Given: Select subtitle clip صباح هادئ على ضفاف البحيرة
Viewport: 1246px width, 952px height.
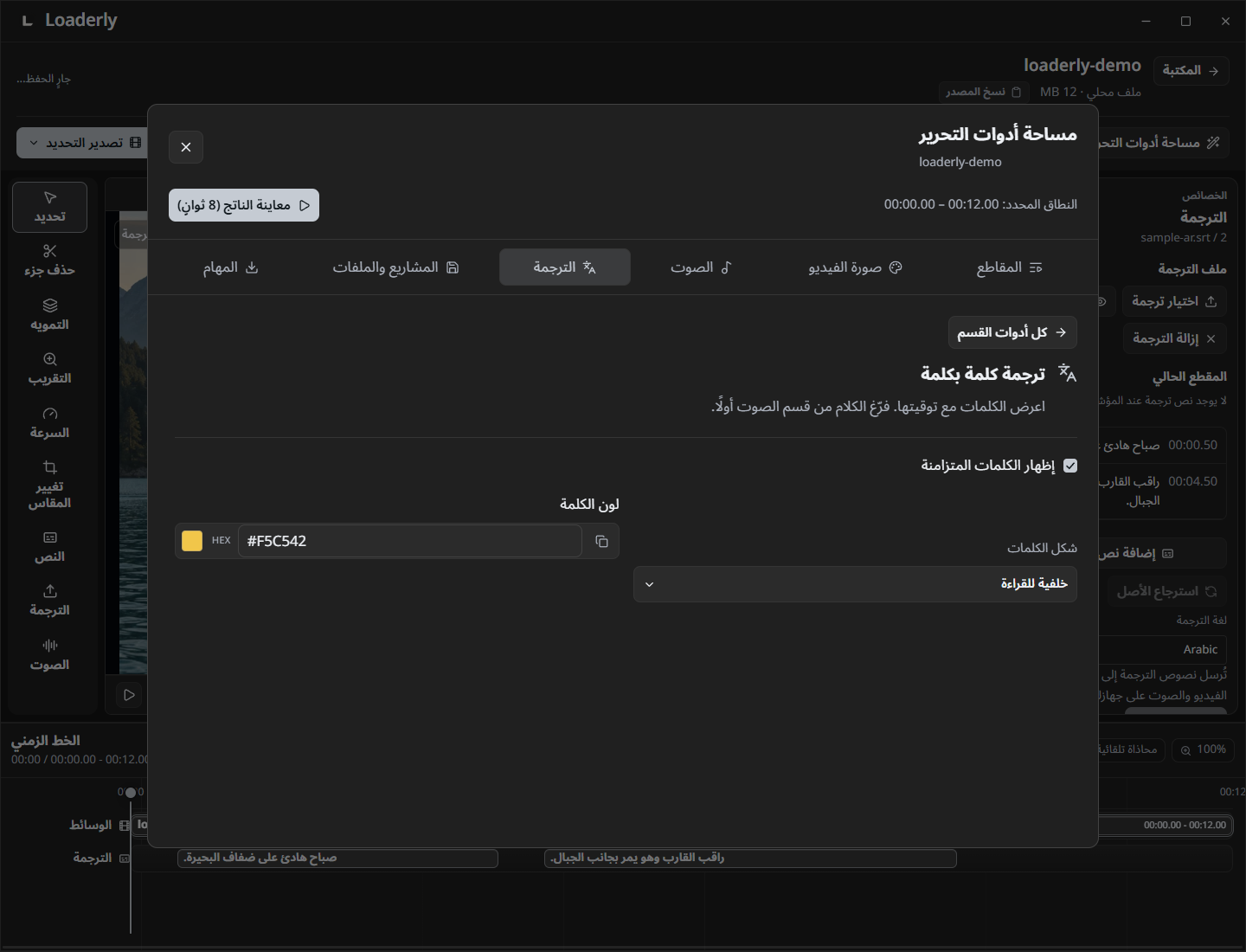Looking at the screenshot, I should pos(337,858).
